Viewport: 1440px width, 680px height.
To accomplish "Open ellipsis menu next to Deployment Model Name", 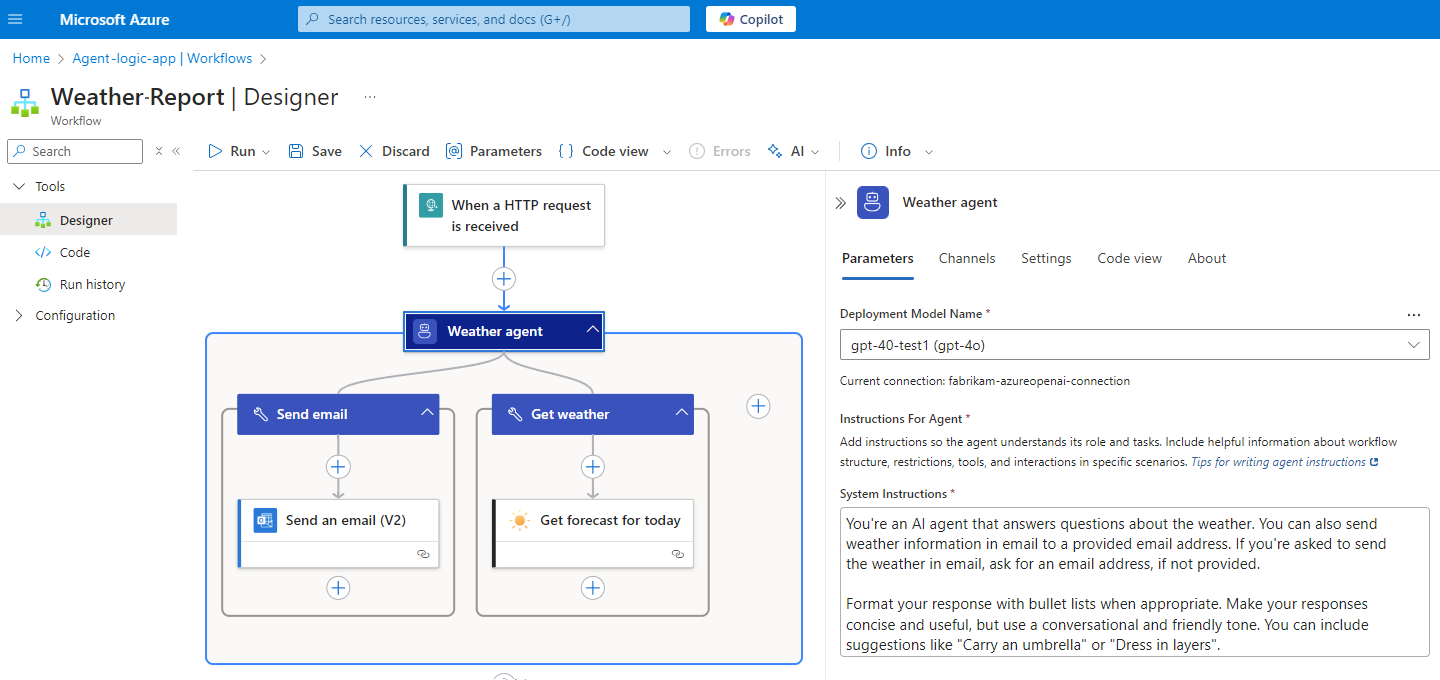I will pyautogui.click(x=1414, y=314).
